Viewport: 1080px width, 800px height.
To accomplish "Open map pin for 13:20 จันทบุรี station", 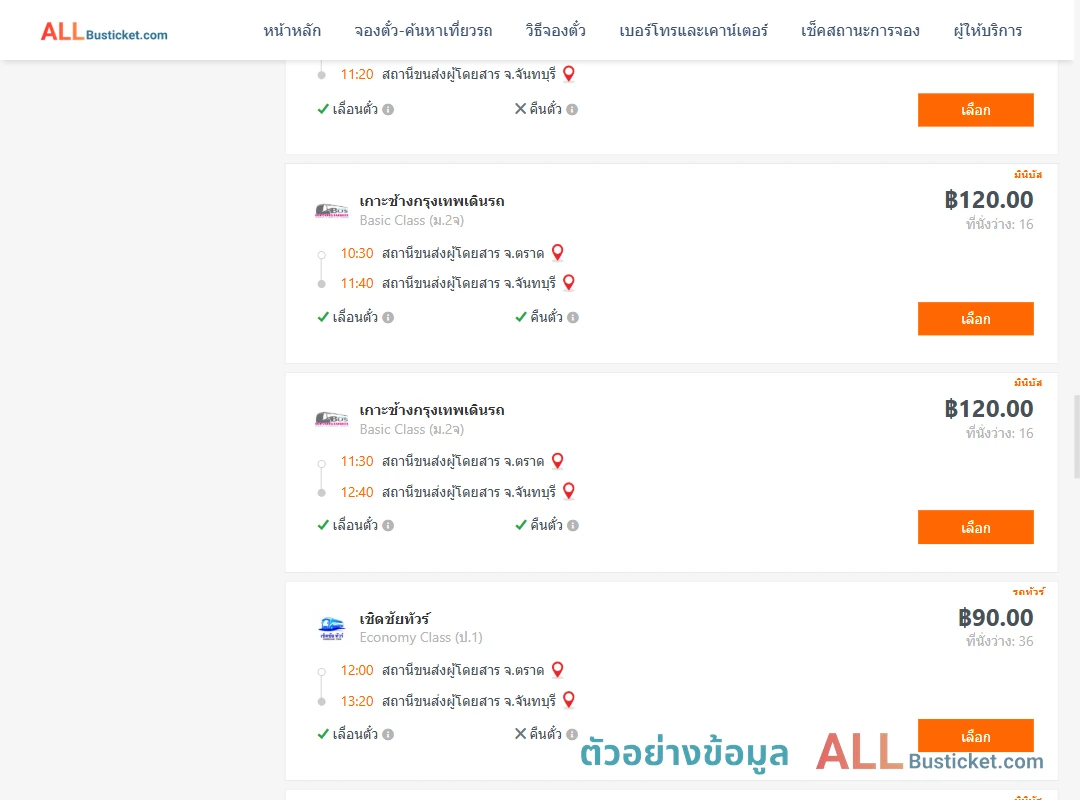I will point(569,700).
